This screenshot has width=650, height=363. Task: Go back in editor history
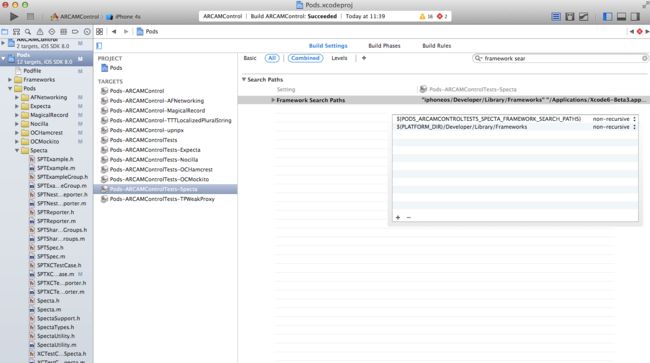[x=114, y=31]
